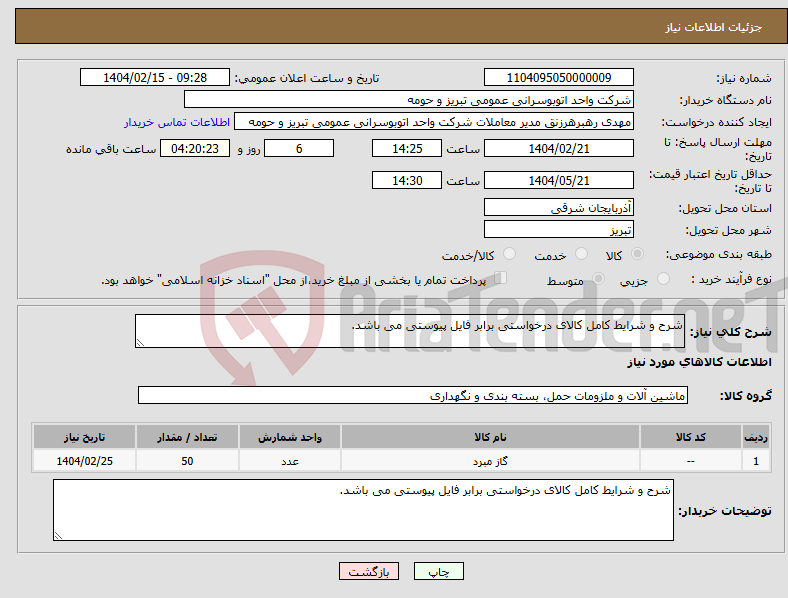Image resolution: width=788 pixels, height=598 pixels.
Task: Click the نام کالا column header
Action: point(490,437)
